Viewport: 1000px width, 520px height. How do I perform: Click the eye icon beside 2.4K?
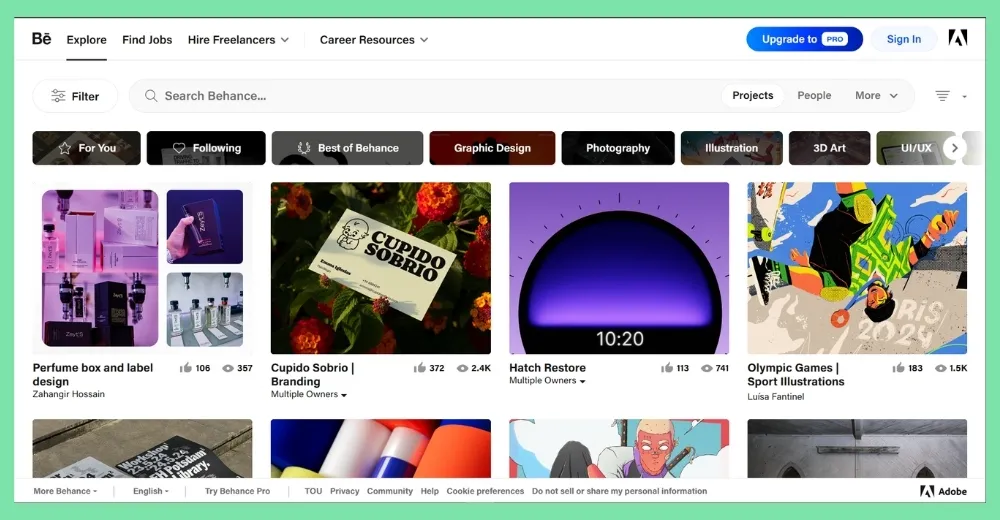(x=462, y=368)
